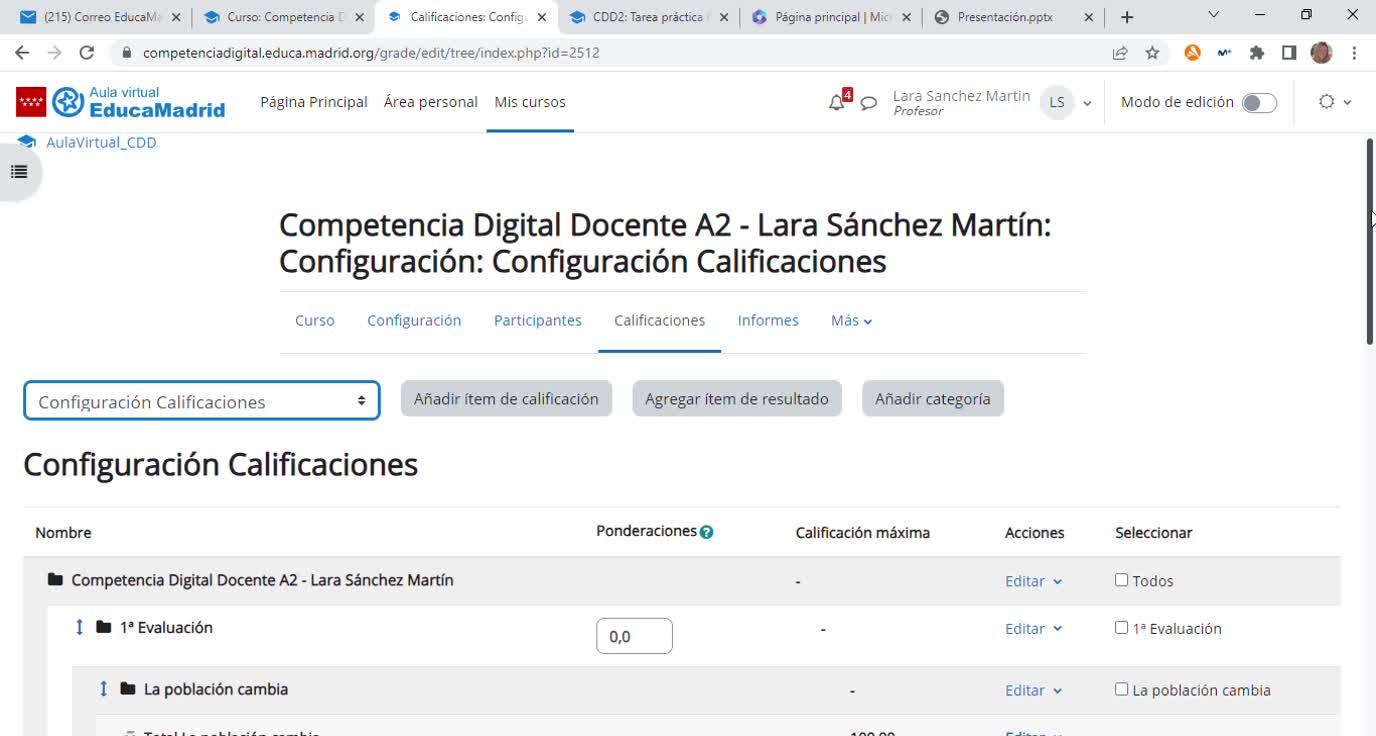Open the Configuración Calificaciones dropdown selector
This screenshot has width=1376, height=736.
coord(202,401)
